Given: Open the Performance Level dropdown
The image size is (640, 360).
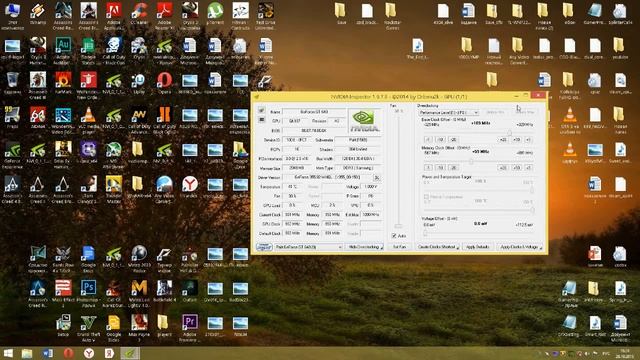Looking at the screenshot, I should tap(449, 112).
